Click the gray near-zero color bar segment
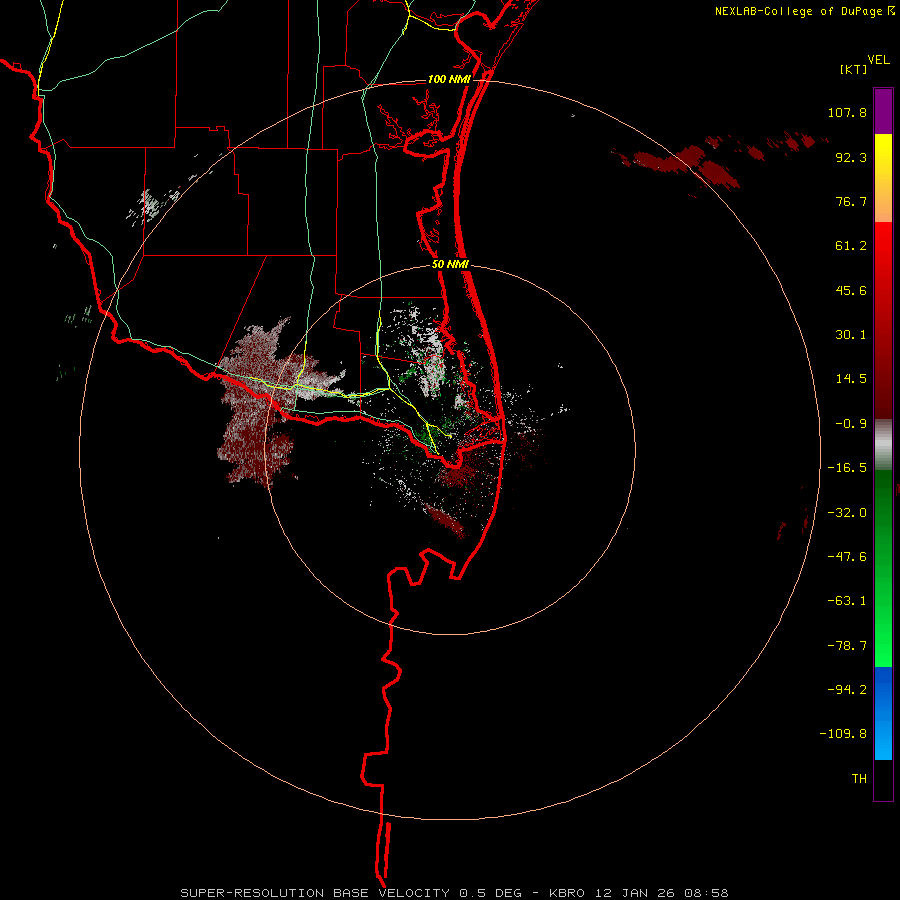This screenshot has width=900, height=900. click(x=883, y=445)
